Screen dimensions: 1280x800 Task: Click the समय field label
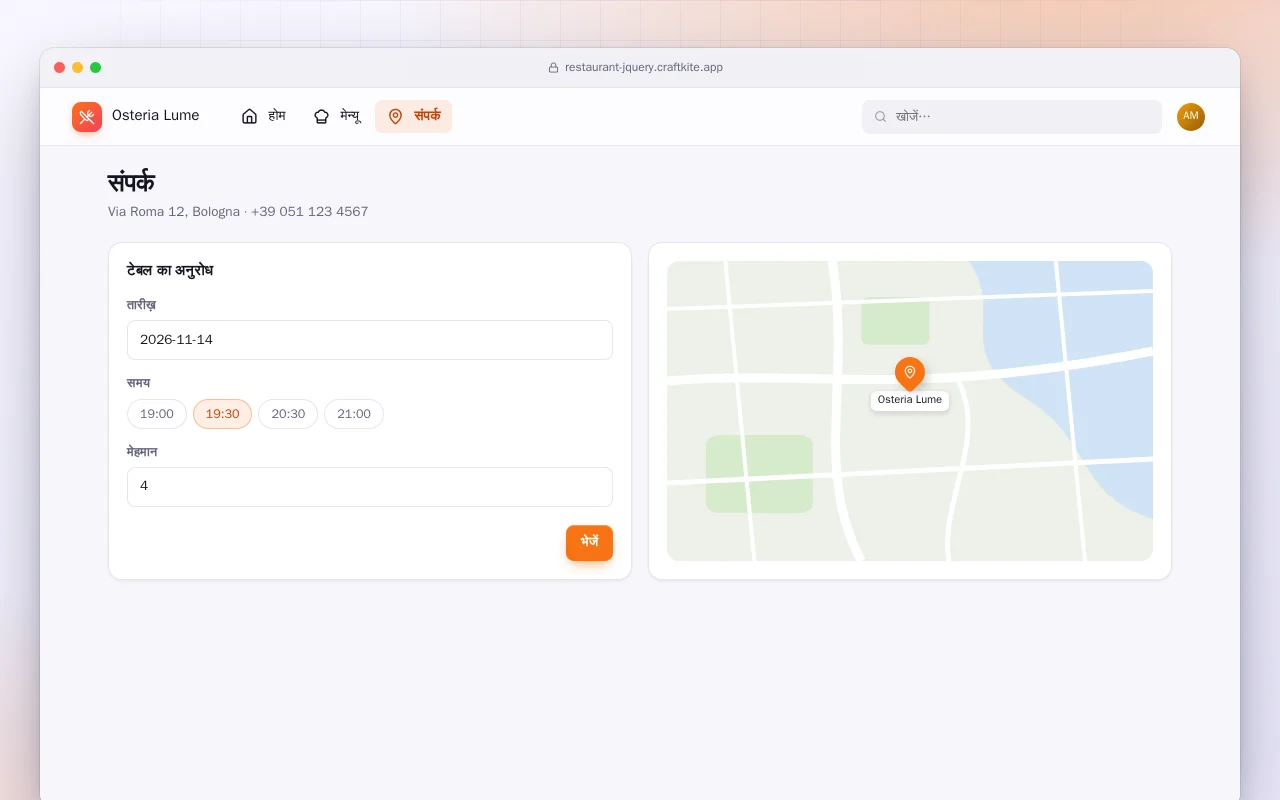click(138, 383)
